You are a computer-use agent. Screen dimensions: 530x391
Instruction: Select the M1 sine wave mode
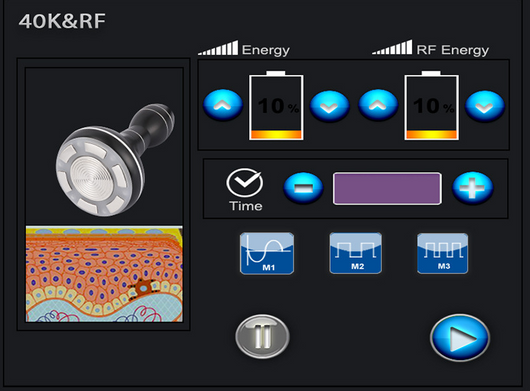267,253
